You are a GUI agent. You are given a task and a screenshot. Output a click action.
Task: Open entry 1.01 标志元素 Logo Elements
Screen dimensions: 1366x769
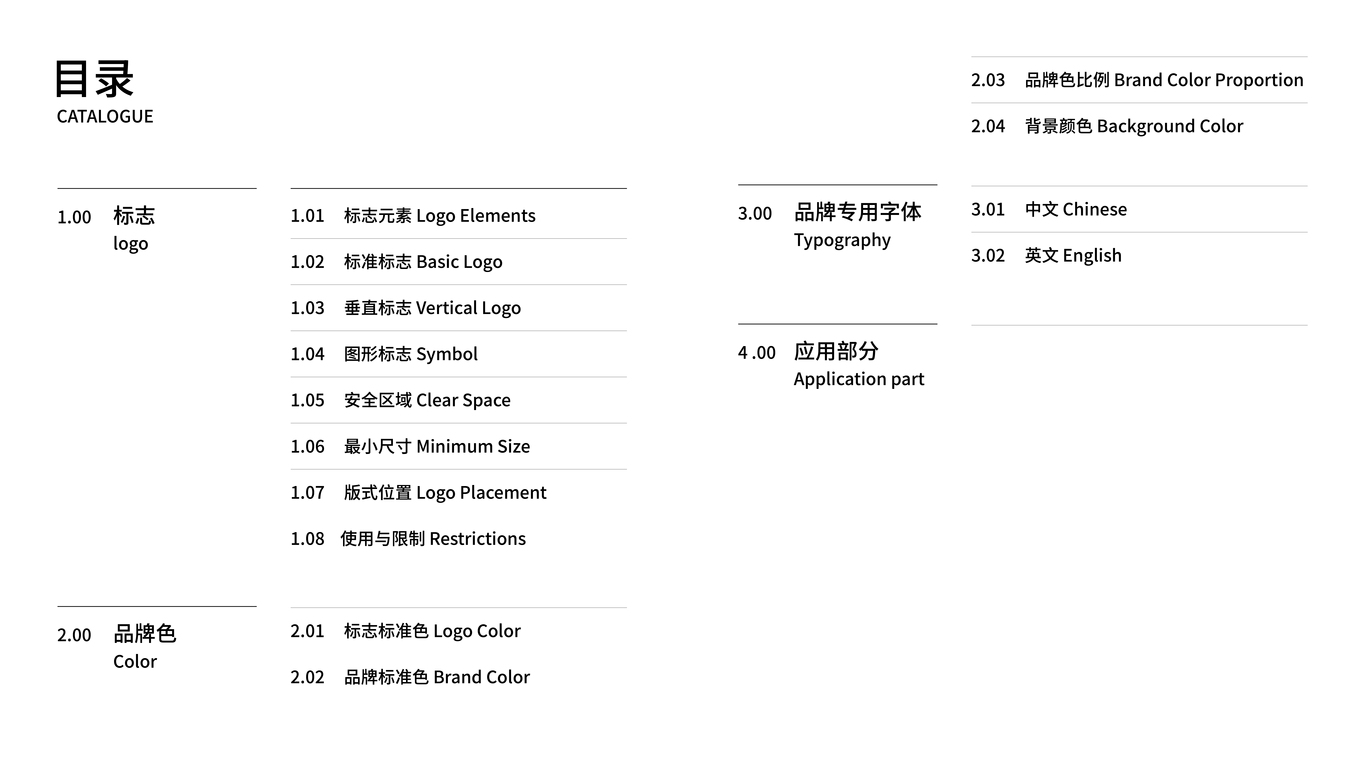coord(413,216)
